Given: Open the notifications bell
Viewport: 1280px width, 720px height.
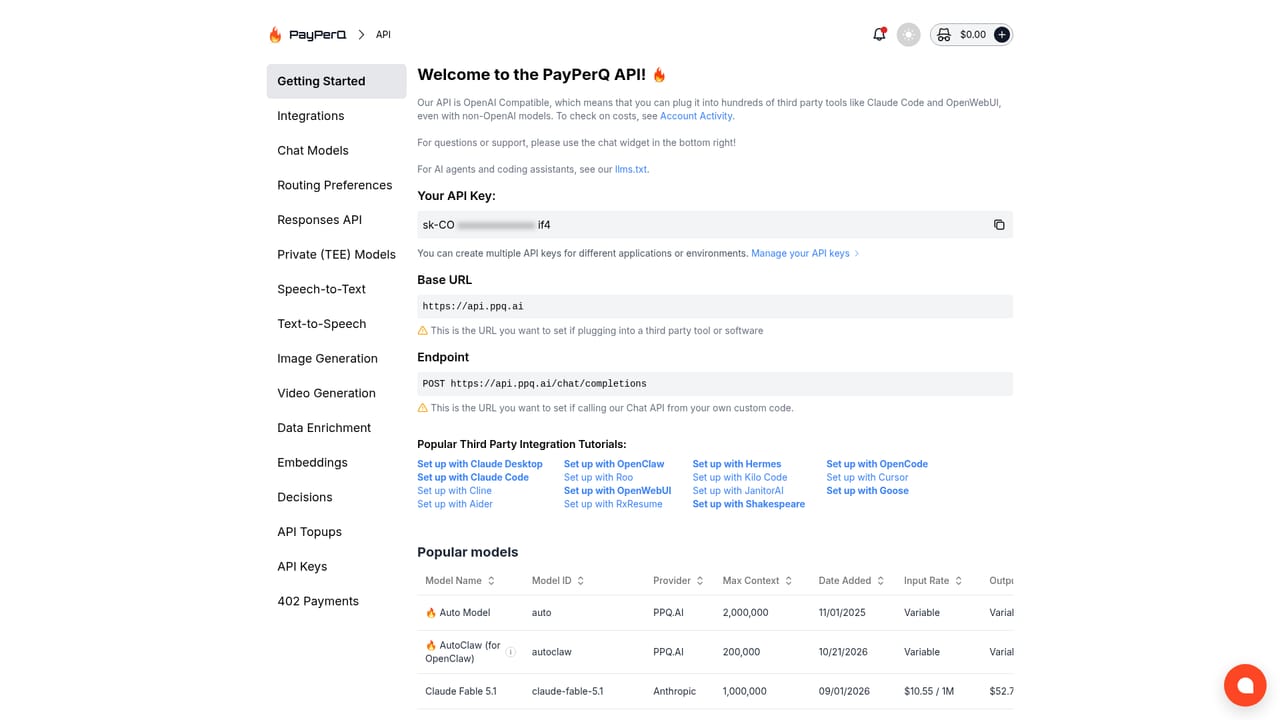Looking at the screenshot, I should 879,34.
